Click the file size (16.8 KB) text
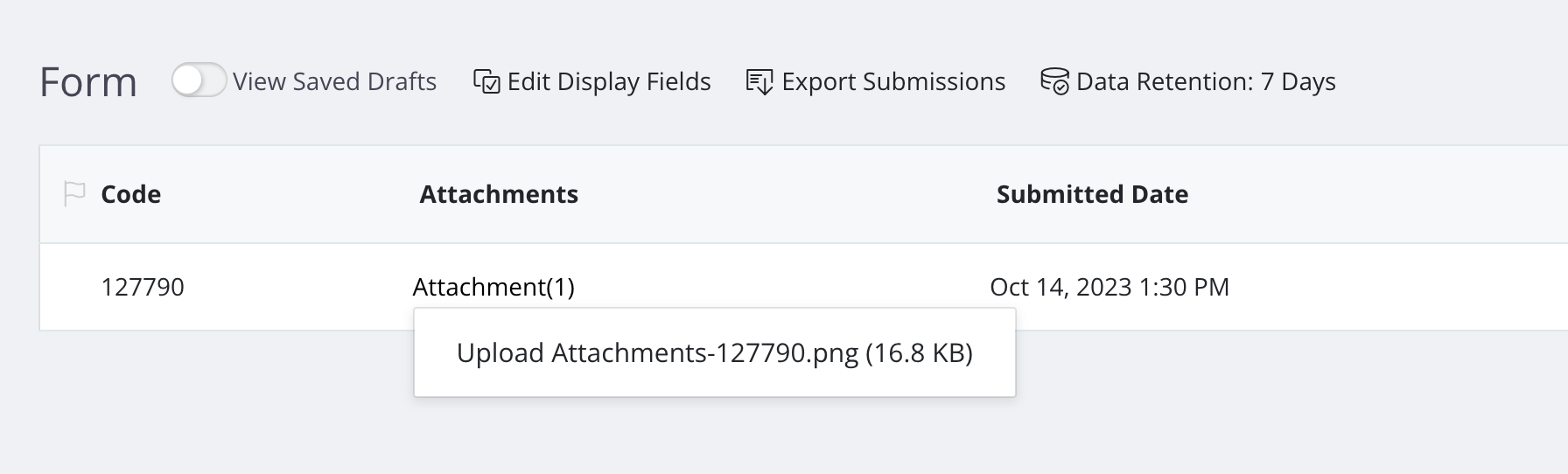The image size is (1568, 474). tap(919, 353)
